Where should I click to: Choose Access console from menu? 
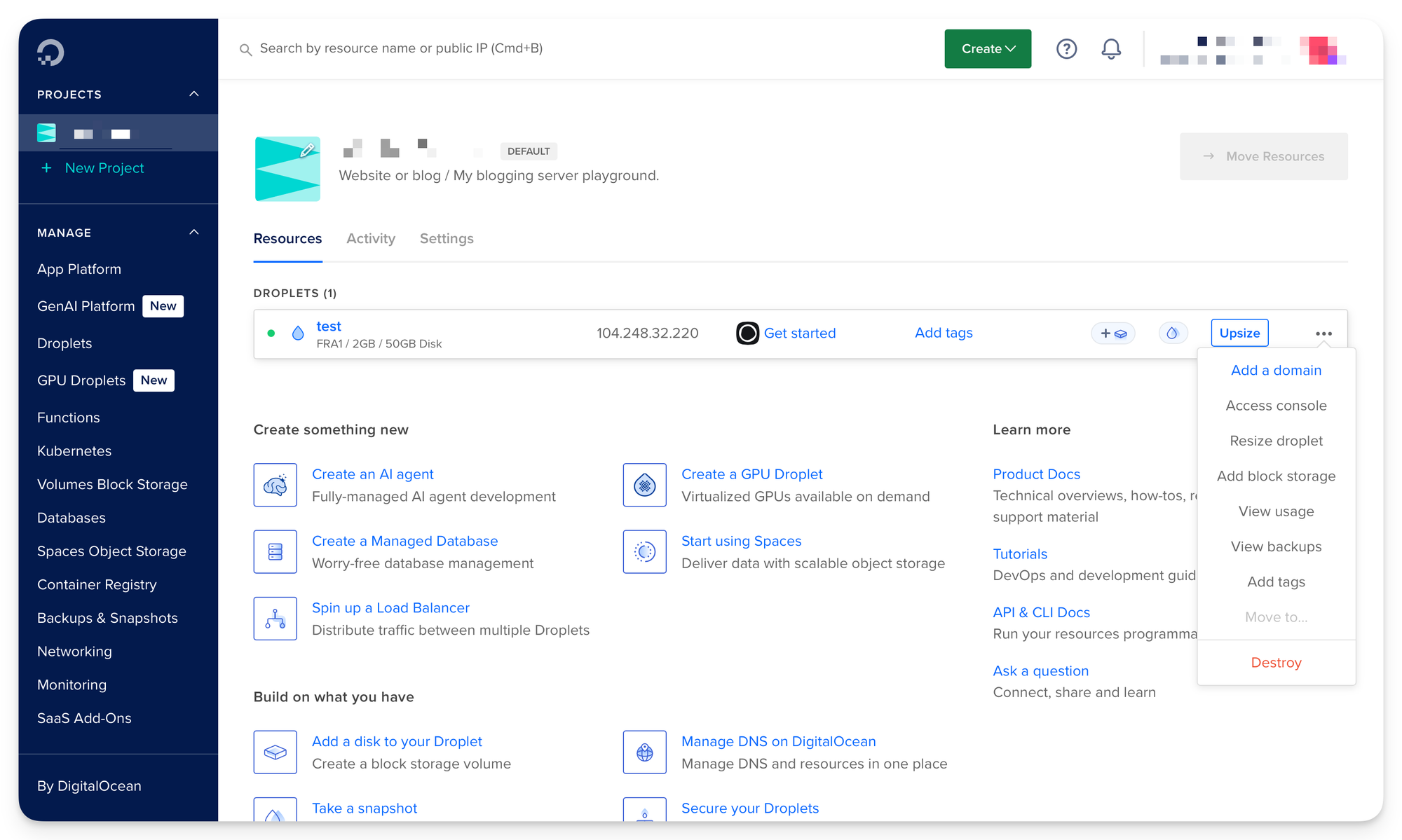(x=1276, y=405)
